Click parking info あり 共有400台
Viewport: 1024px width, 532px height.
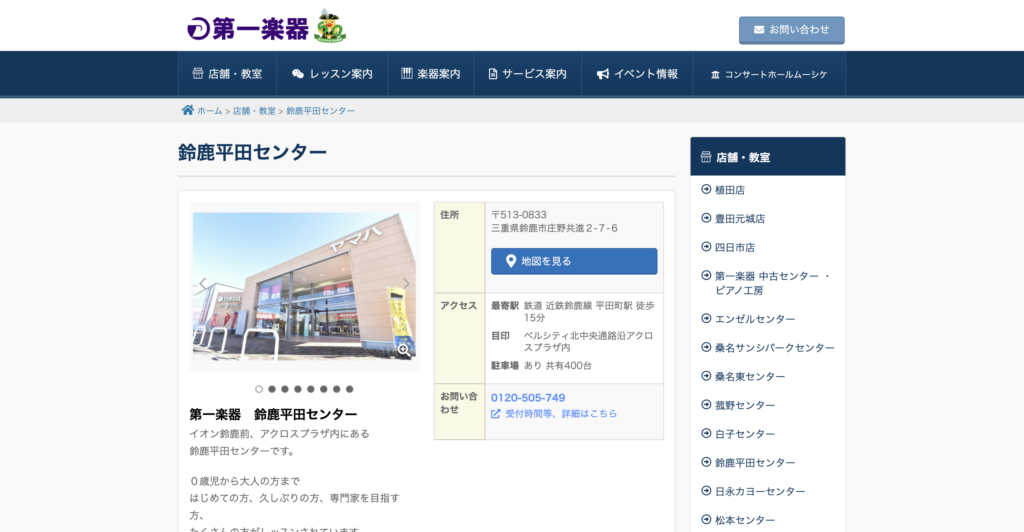tap(558, 366)
